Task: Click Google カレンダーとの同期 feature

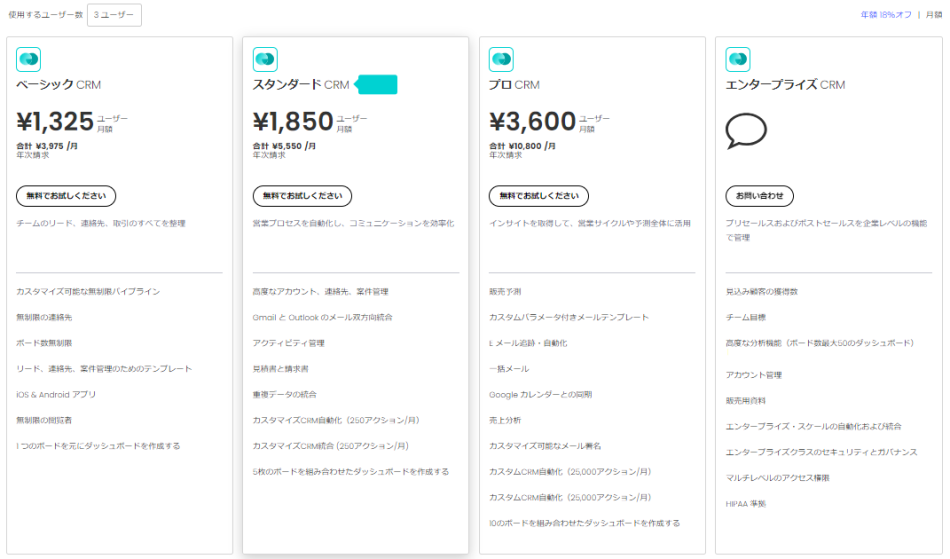Action: coord(540,394)
